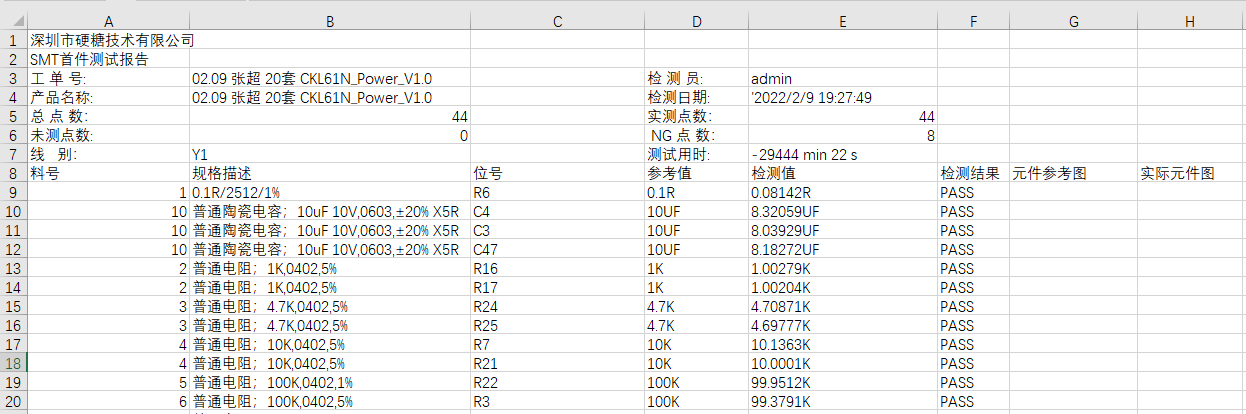Click the 产品名称 label cell
The image size is (1246, 414).
tap(108, 98)
